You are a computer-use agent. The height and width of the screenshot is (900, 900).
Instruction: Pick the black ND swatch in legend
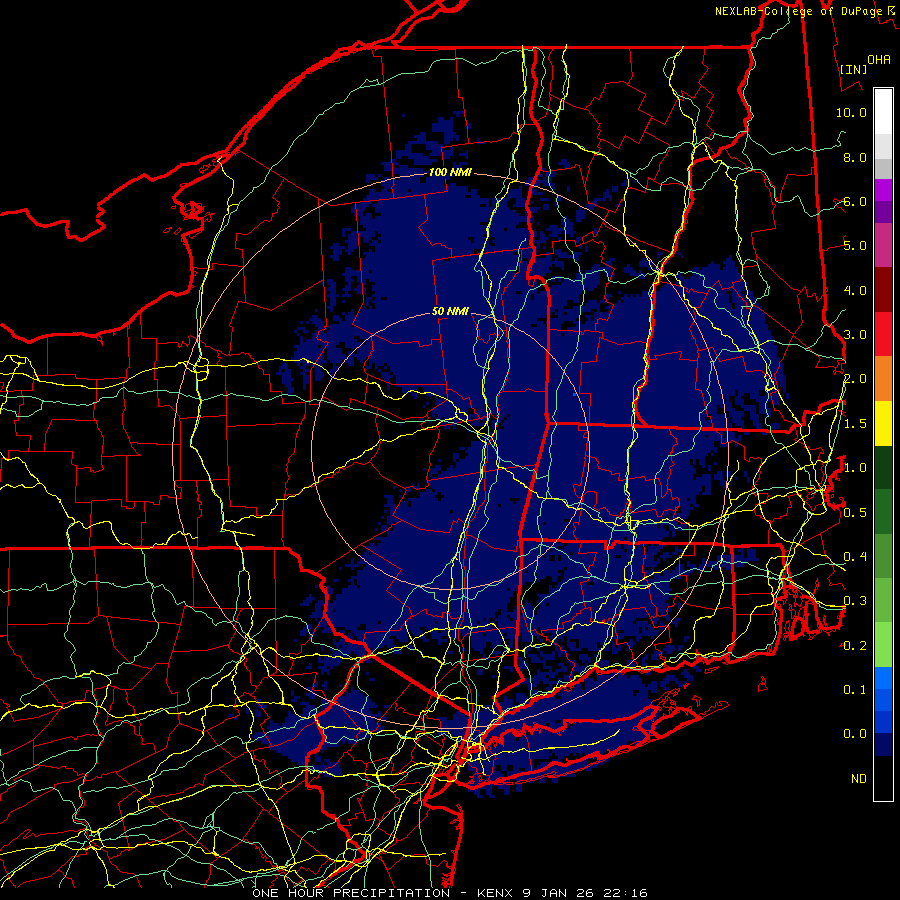point(883,778)
